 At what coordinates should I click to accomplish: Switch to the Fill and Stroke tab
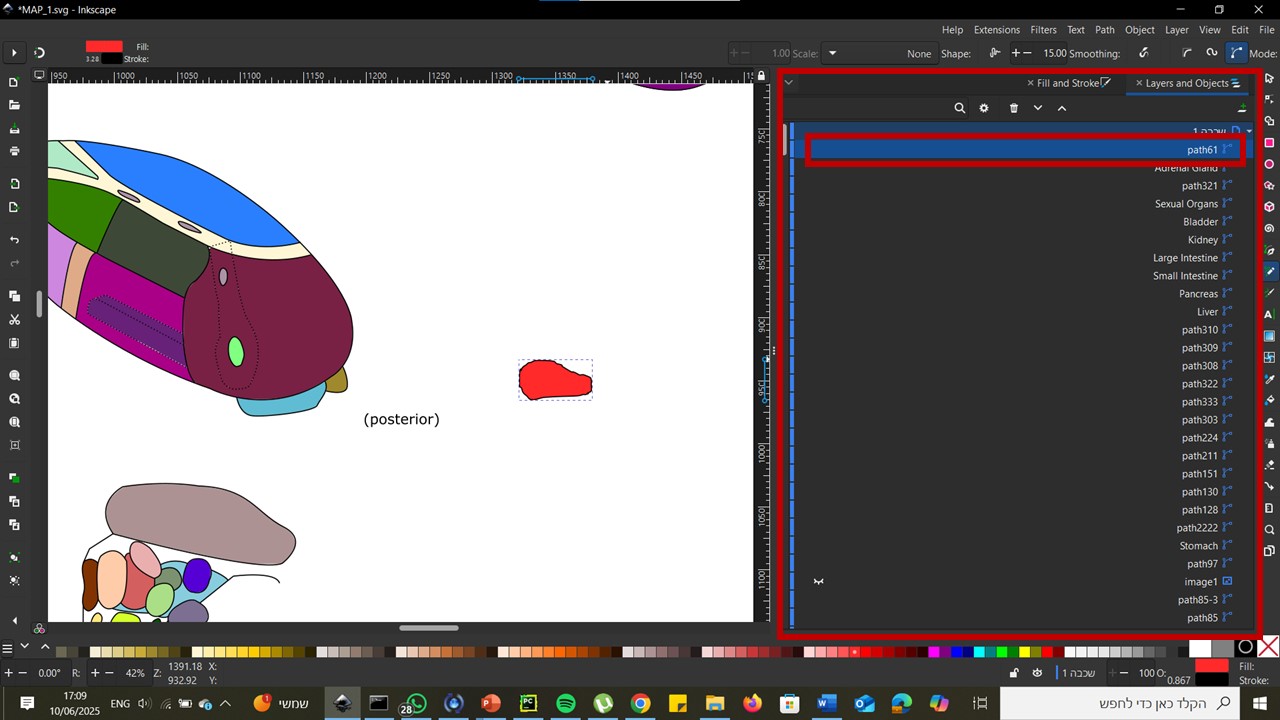(1068, 83)
